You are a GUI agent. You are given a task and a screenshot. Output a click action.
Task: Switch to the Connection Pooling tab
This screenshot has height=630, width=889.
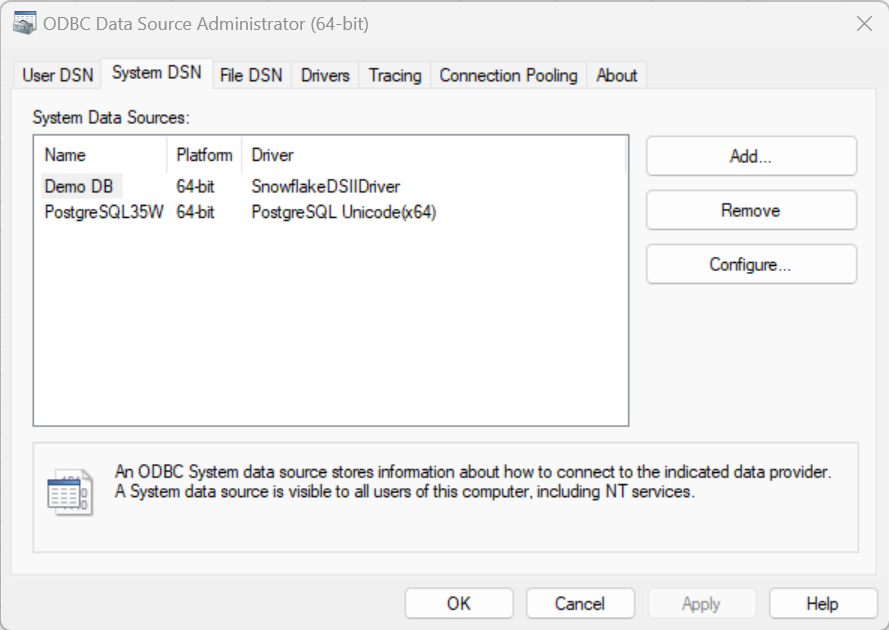(507, 75)
